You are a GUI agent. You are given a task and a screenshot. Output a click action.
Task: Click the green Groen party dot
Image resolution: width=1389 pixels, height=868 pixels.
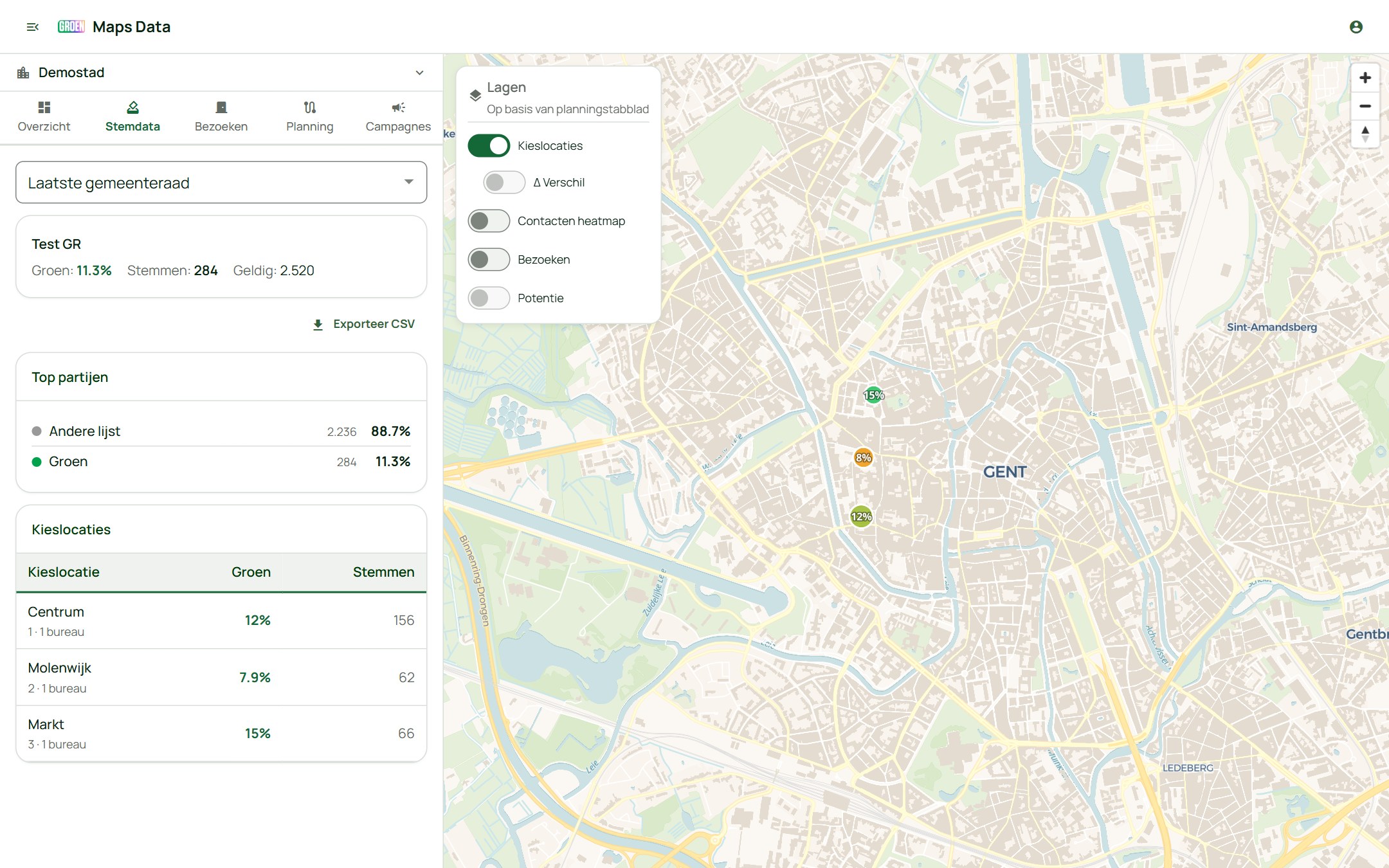(x=37, y=462)
